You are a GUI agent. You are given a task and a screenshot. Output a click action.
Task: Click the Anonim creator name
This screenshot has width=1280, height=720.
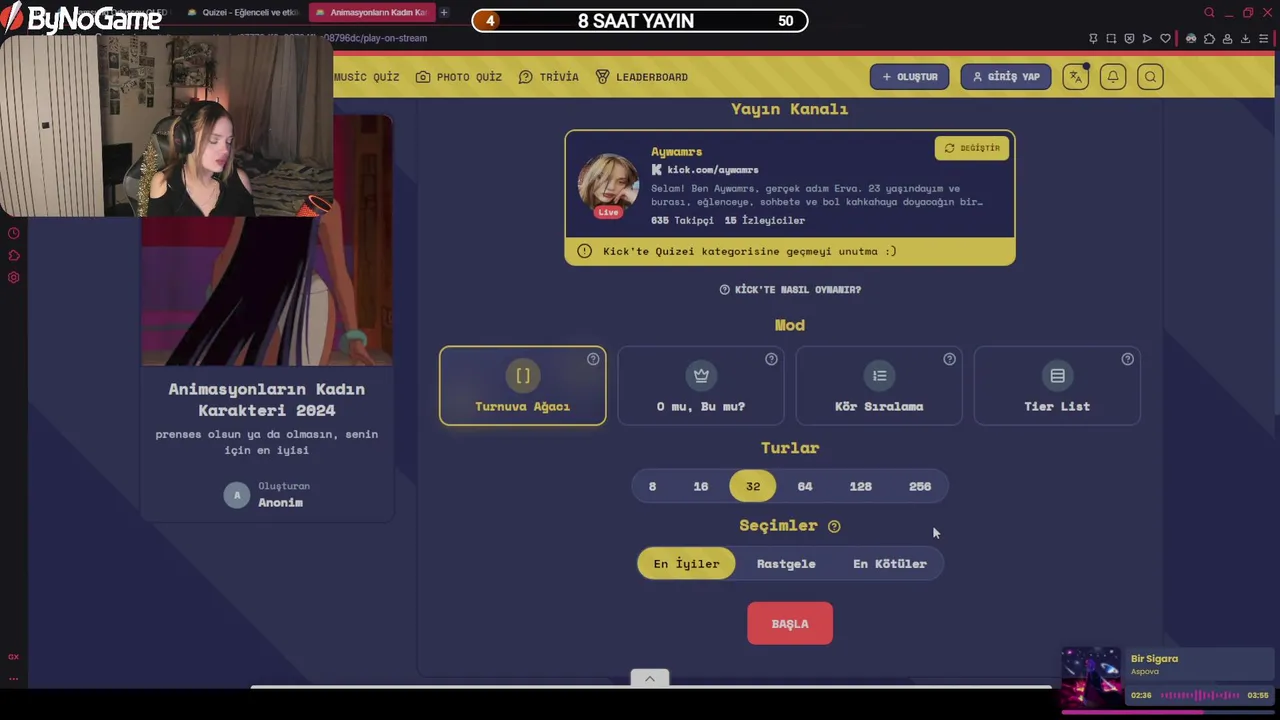point(280,503)
